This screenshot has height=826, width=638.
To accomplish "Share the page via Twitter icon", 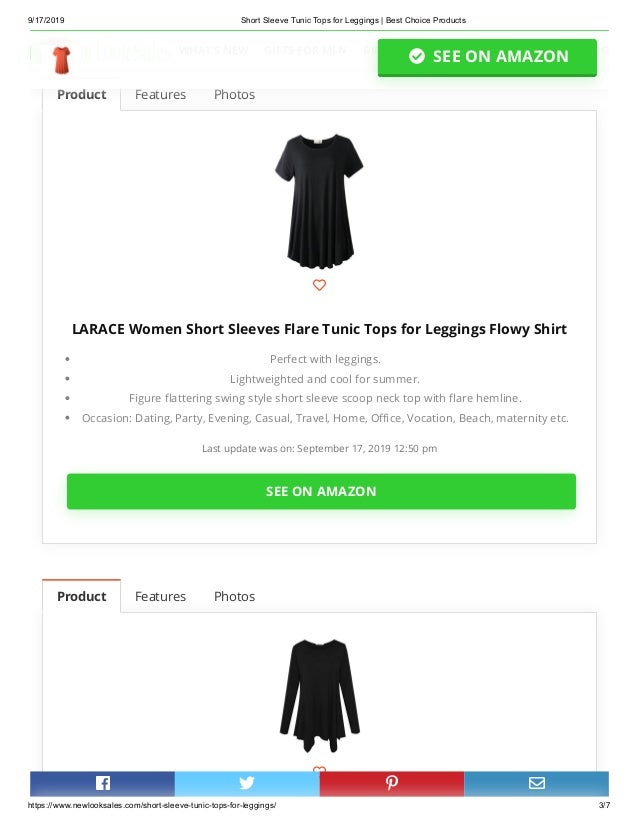I will (x=247, y=783).
